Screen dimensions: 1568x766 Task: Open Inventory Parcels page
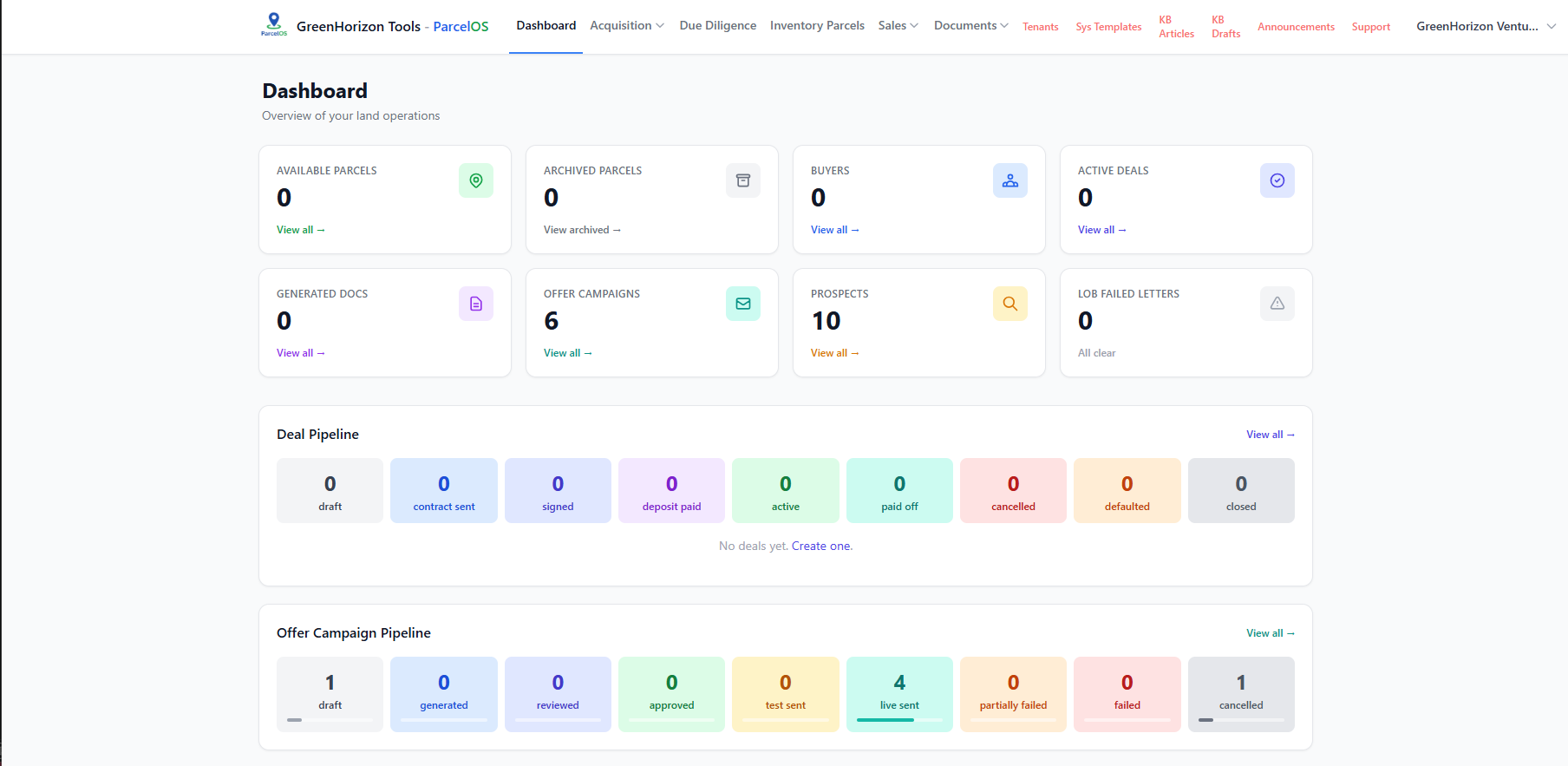point(817,26)
